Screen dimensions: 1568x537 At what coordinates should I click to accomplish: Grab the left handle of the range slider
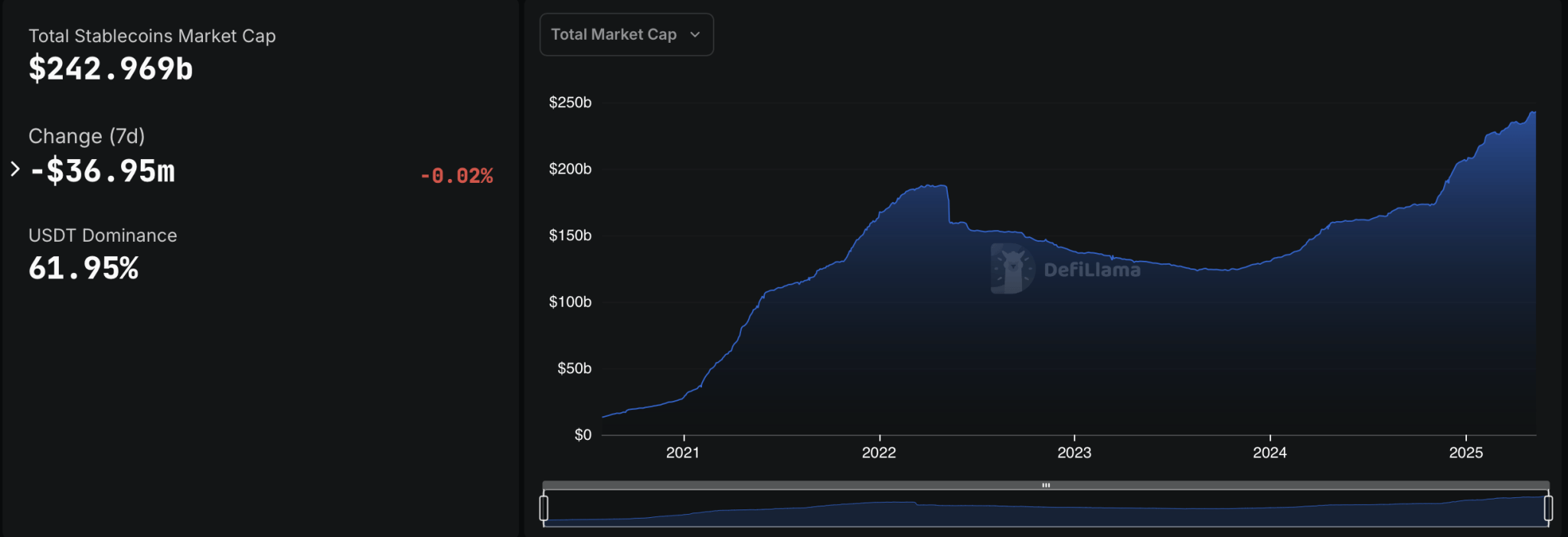coord(544,508)
